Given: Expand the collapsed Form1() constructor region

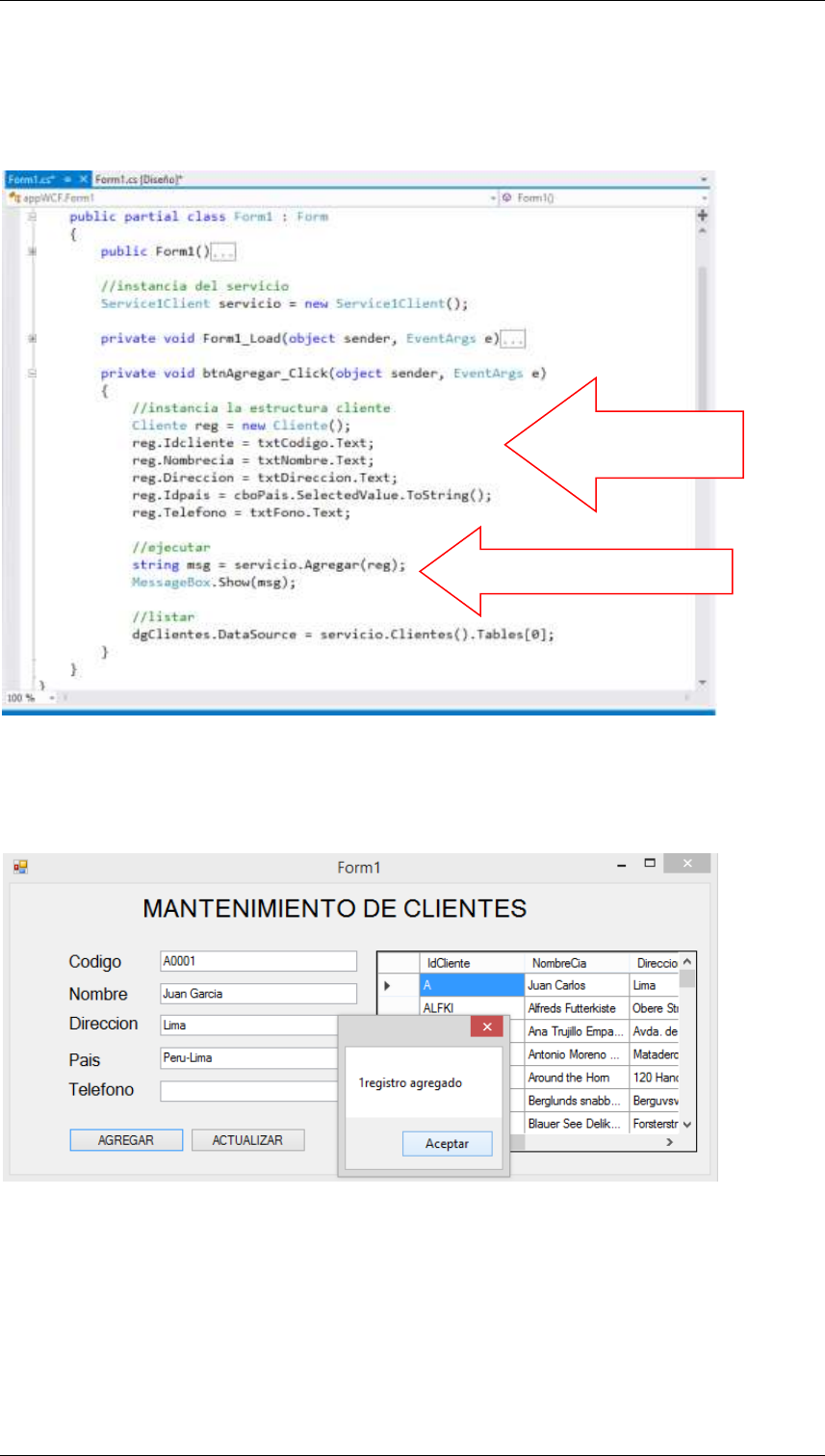Looking at the screenshot, I should click(35, 252).
